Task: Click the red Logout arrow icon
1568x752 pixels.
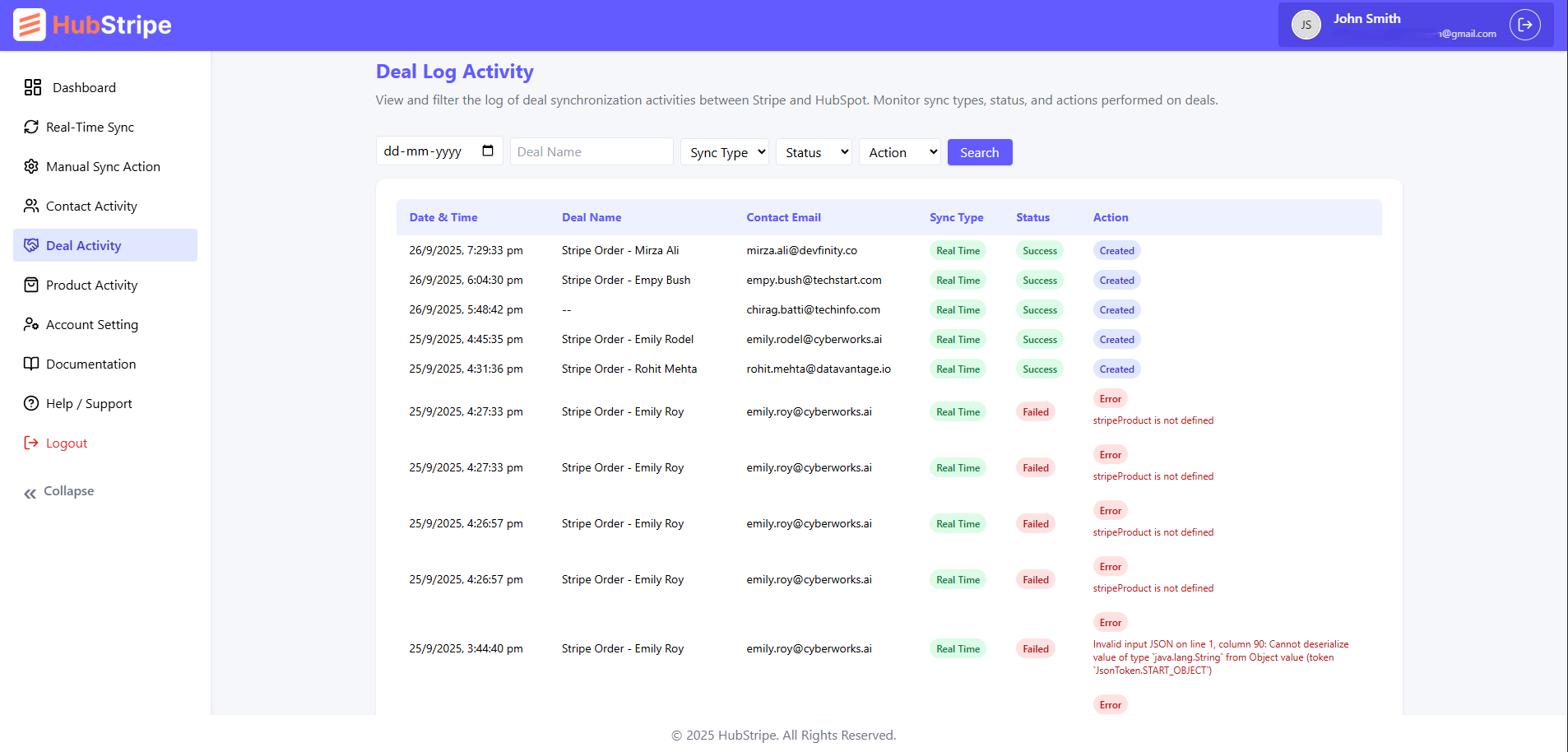Action: 31,443
